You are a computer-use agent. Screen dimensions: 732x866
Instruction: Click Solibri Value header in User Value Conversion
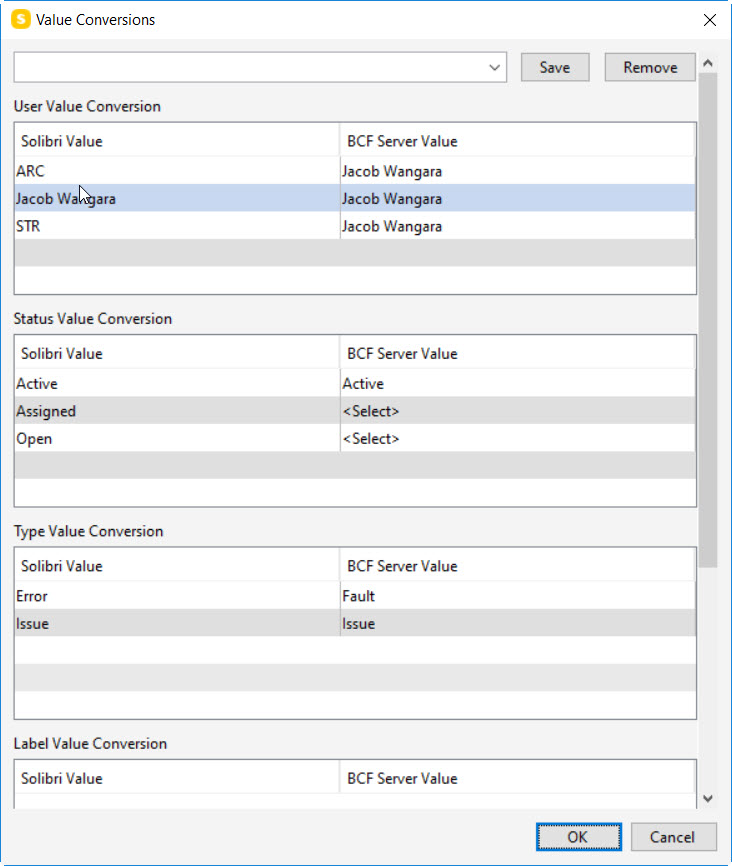177,141
